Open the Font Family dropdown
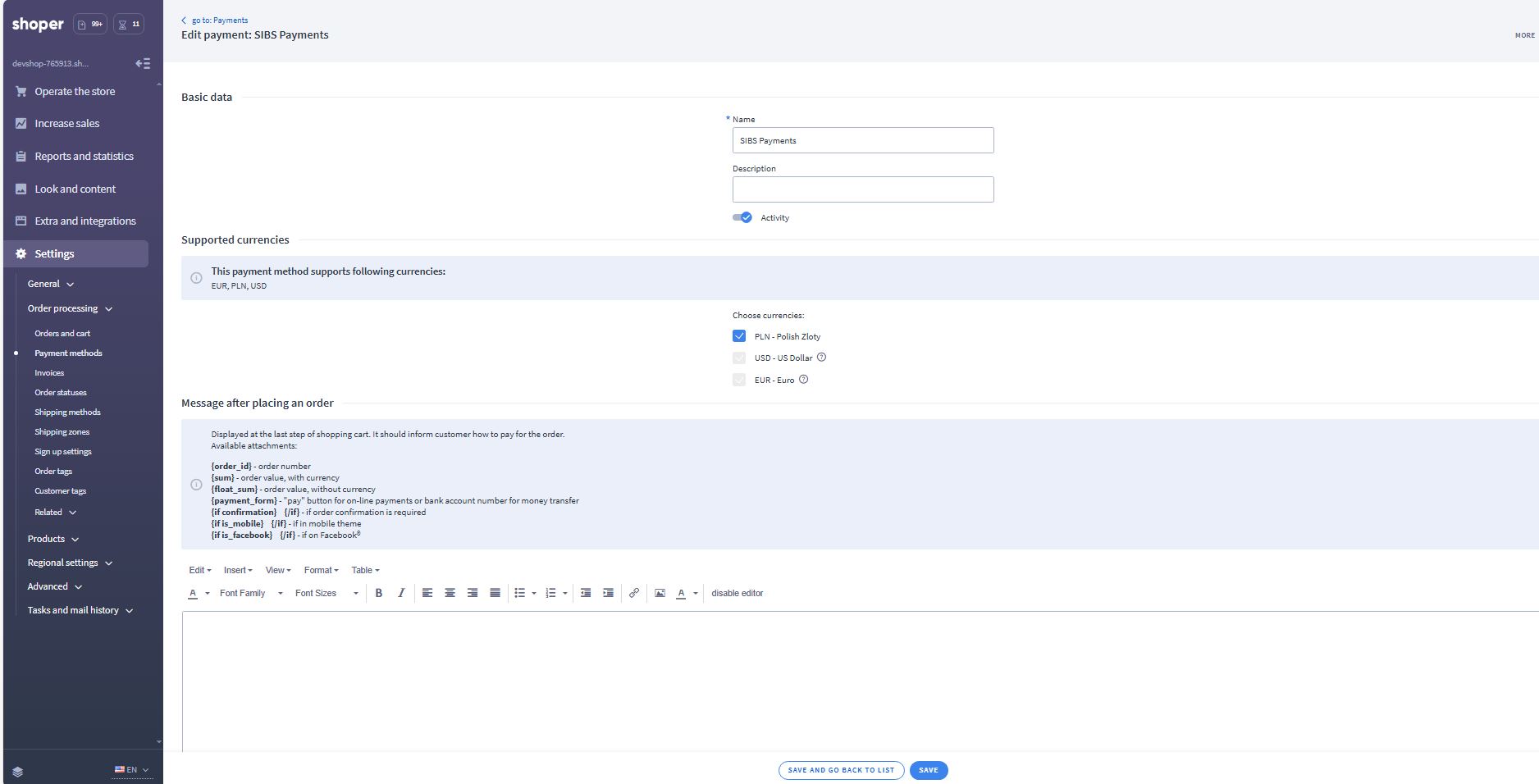 pos(250,593)
